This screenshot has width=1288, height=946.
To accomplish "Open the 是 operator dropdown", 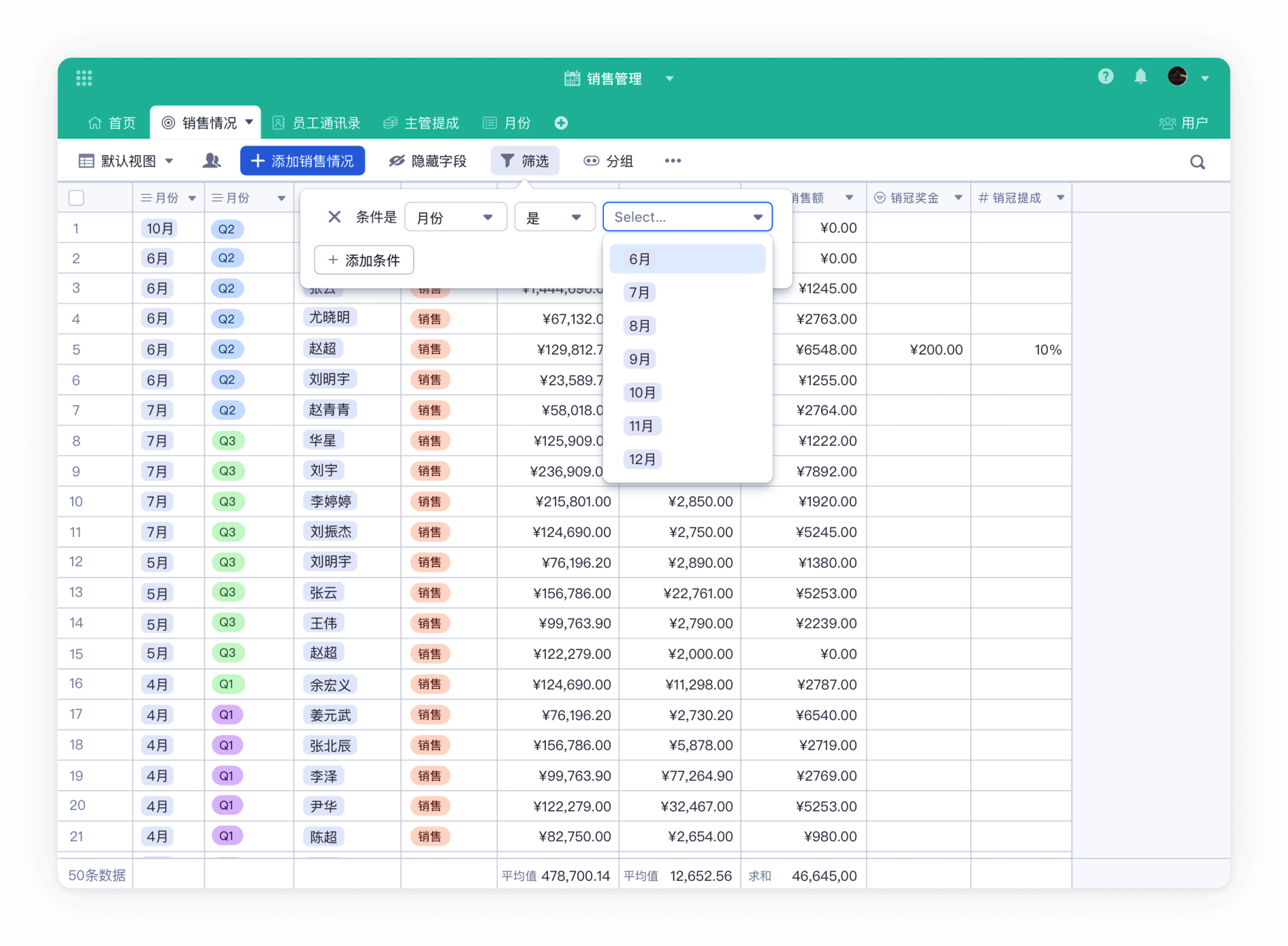I will [x=554, y=217].
